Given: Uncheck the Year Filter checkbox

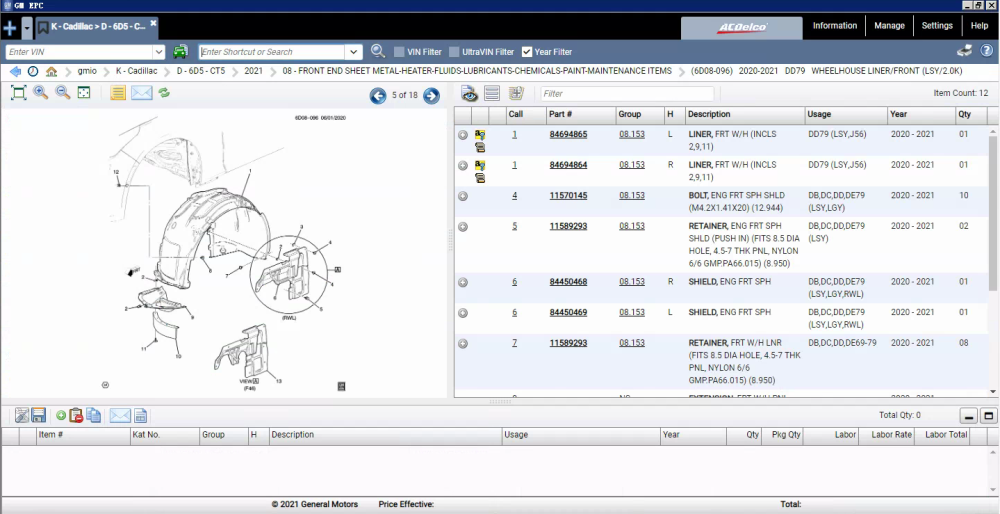Looking at the screenshot, I should pyautogui.click(x=527, y=52).
